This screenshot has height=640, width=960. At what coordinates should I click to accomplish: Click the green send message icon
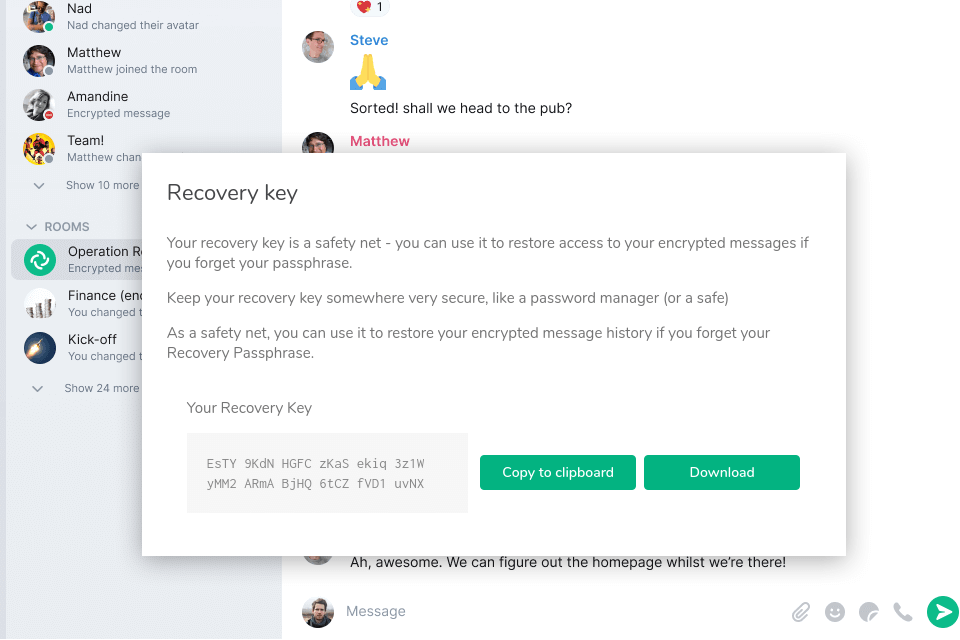coord(942,611)
